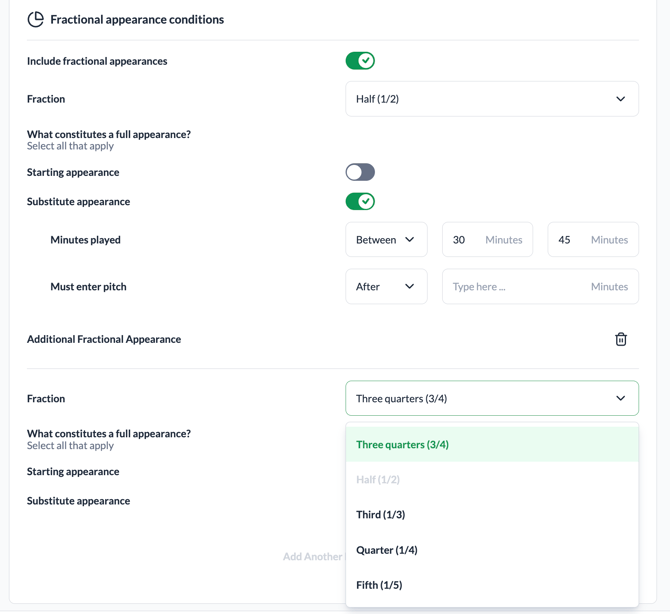Turn off the Substitute appearance toggle

click(360, 201)
